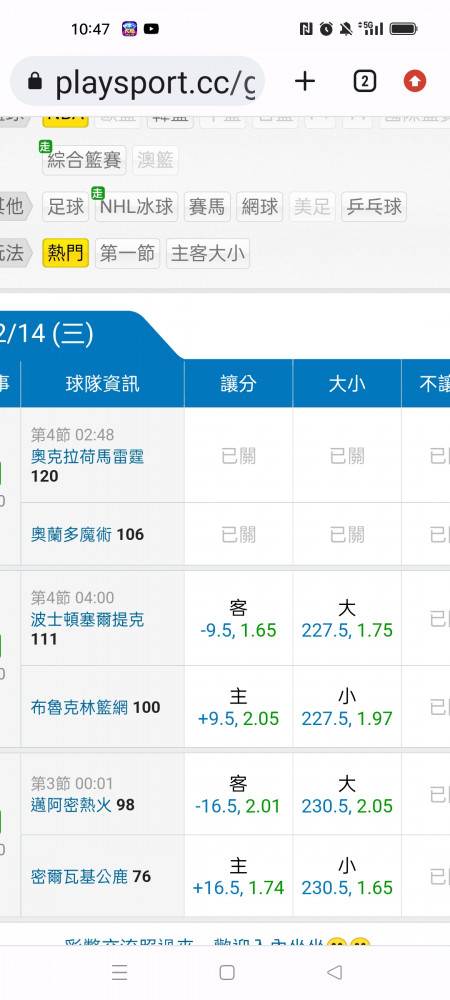Tap the YouTube notification icon in status bar
450x1000 pixels.
[151, 29]
